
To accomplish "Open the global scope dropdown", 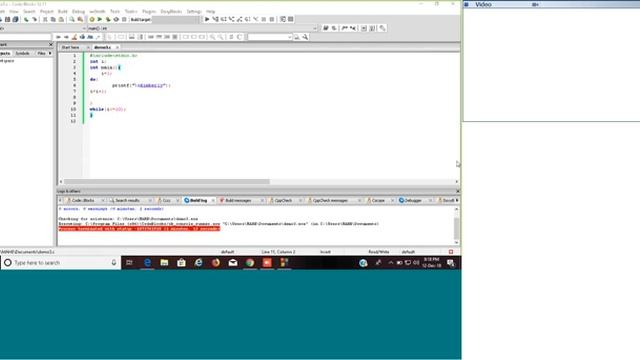I will click(x=43, y=28).
